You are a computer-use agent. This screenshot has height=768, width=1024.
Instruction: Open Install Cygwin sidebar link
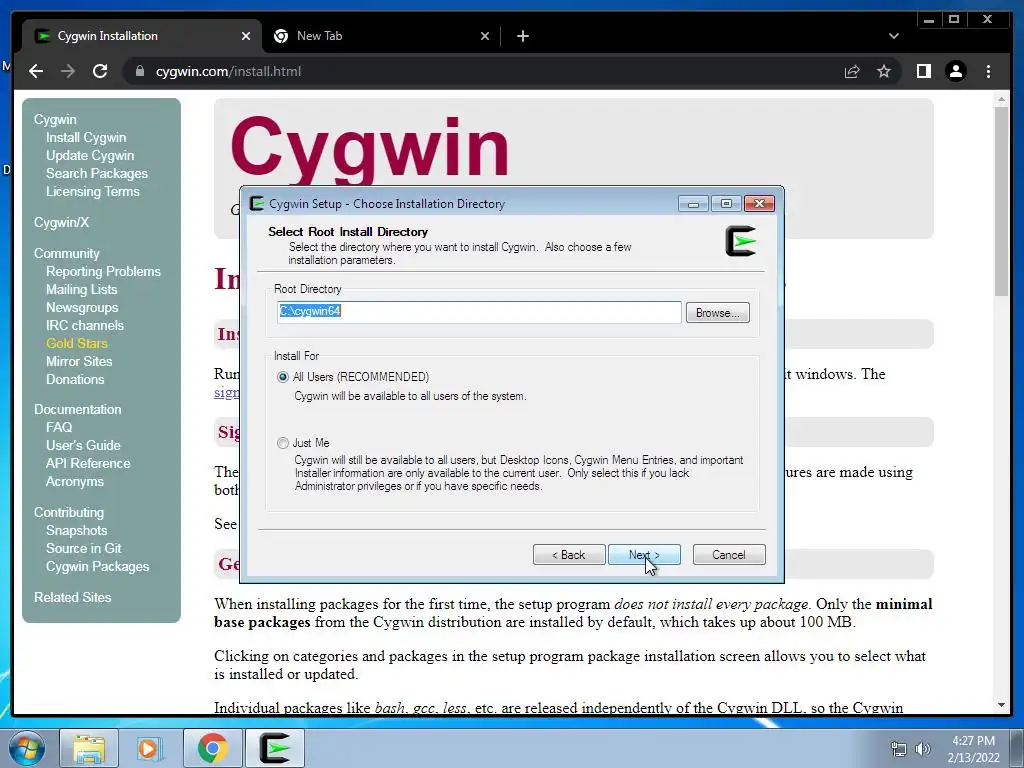(x=86, y=137)
